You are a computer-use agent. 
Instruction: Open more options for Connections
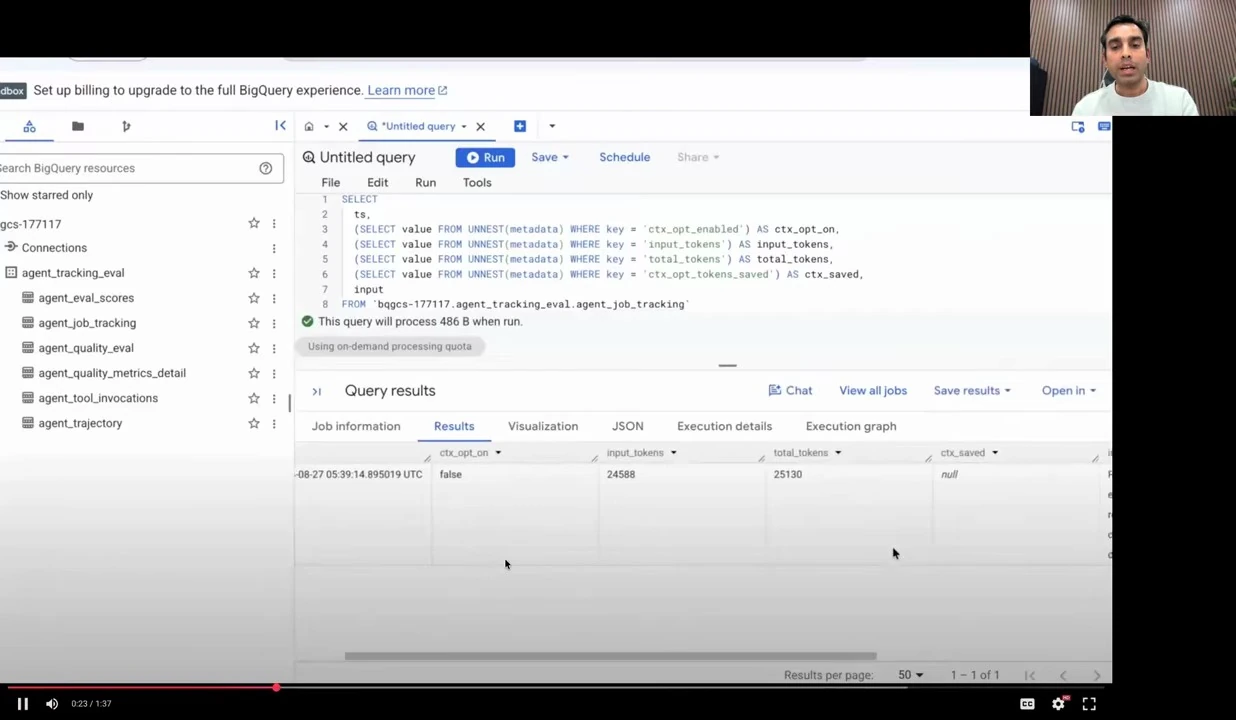click(x=274, y=248)
